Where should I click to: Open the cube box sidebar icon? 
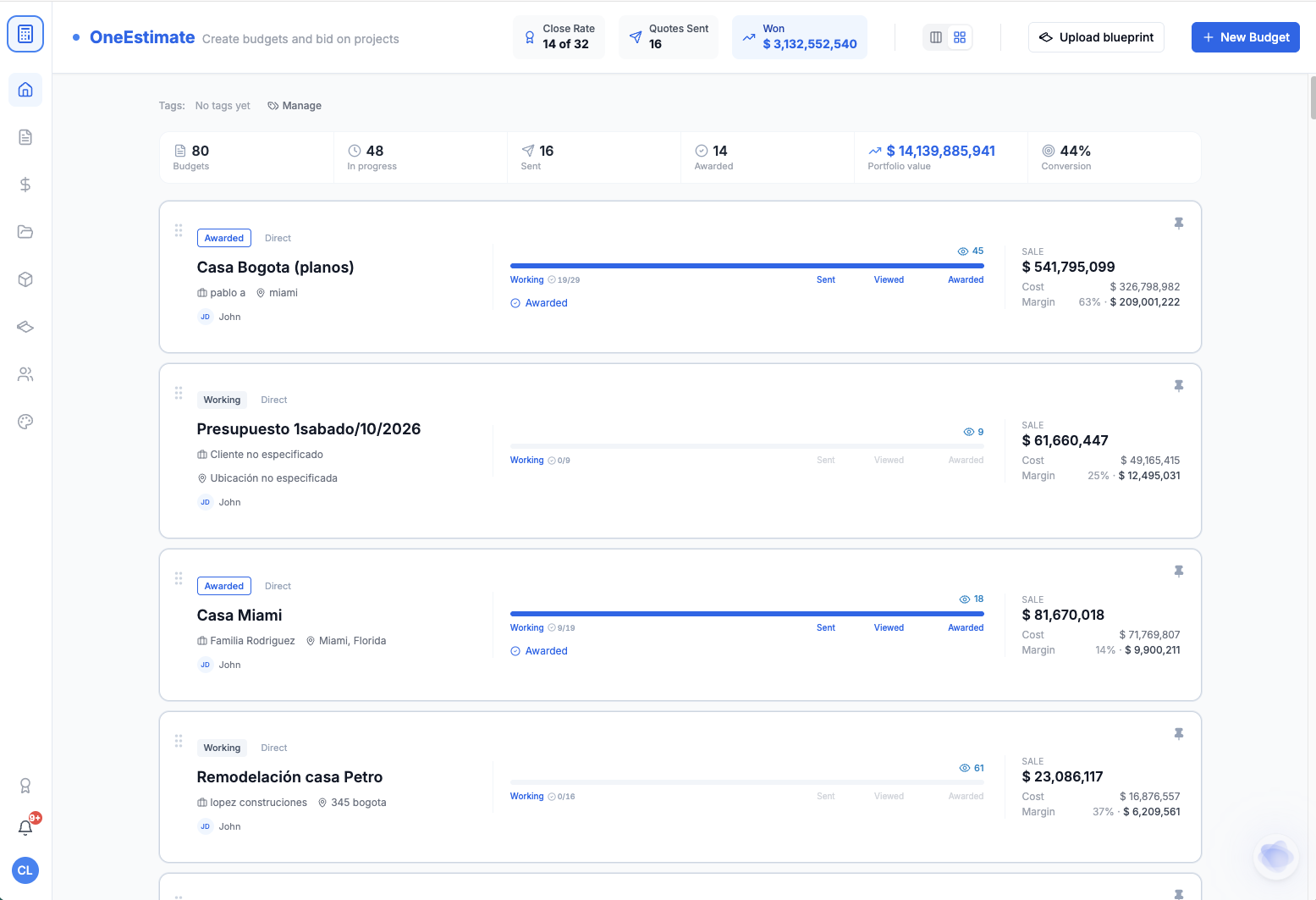[x=25, y=279]
